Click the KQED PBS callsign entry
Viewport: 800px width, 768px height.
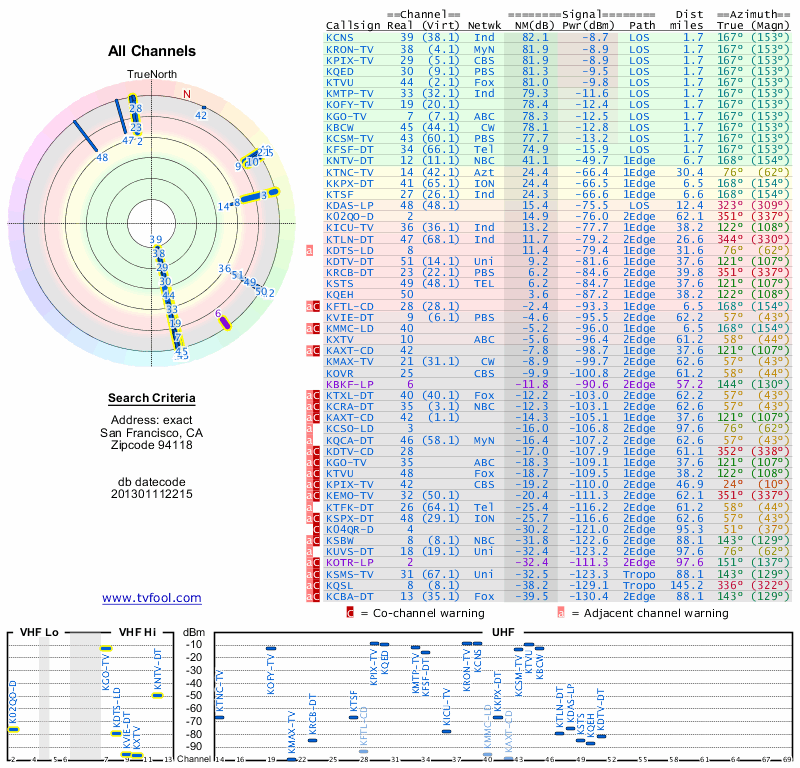[x=339, y=71]
